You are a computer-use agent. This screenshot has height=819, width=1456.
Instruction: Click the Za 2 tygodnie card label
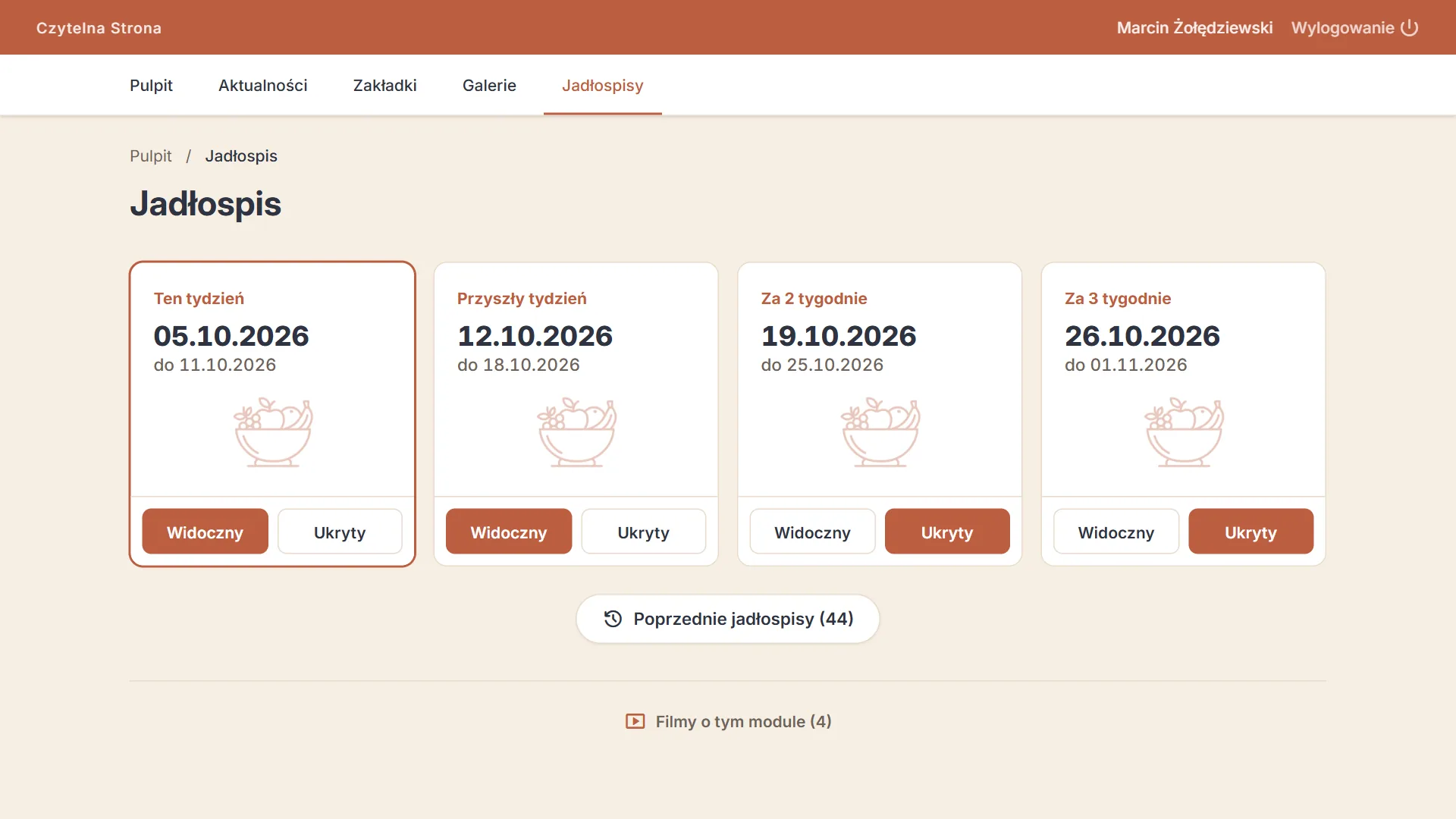[x=814, y=298]
